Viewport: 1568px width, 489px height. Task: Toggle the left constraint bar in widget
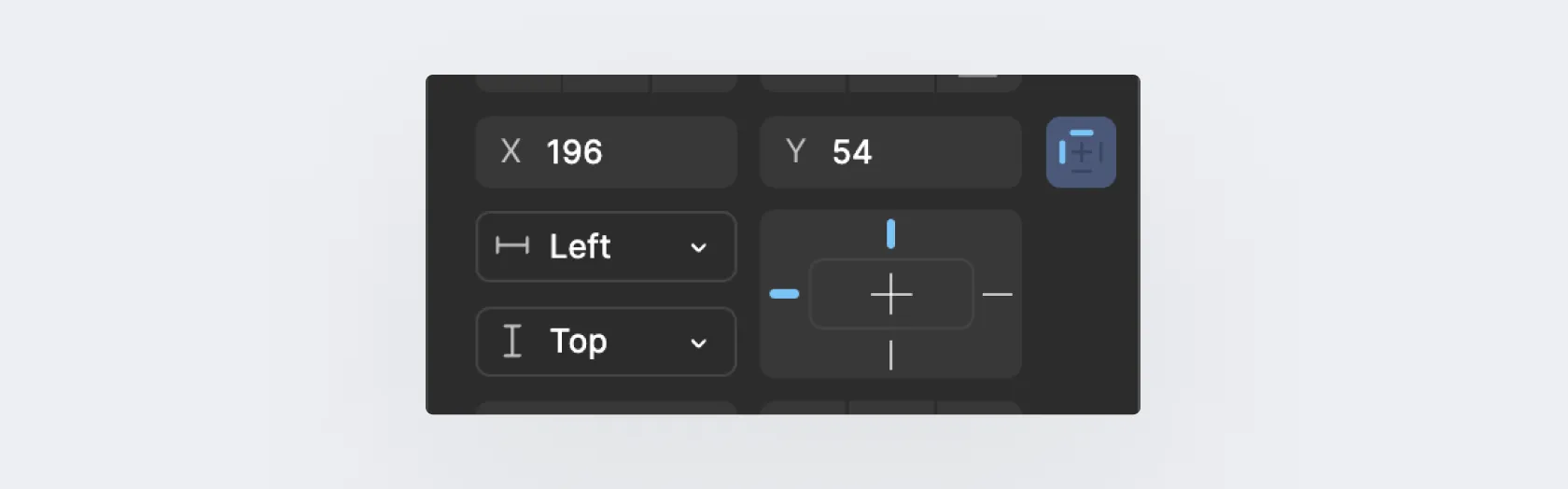click(x=784, y=294)
